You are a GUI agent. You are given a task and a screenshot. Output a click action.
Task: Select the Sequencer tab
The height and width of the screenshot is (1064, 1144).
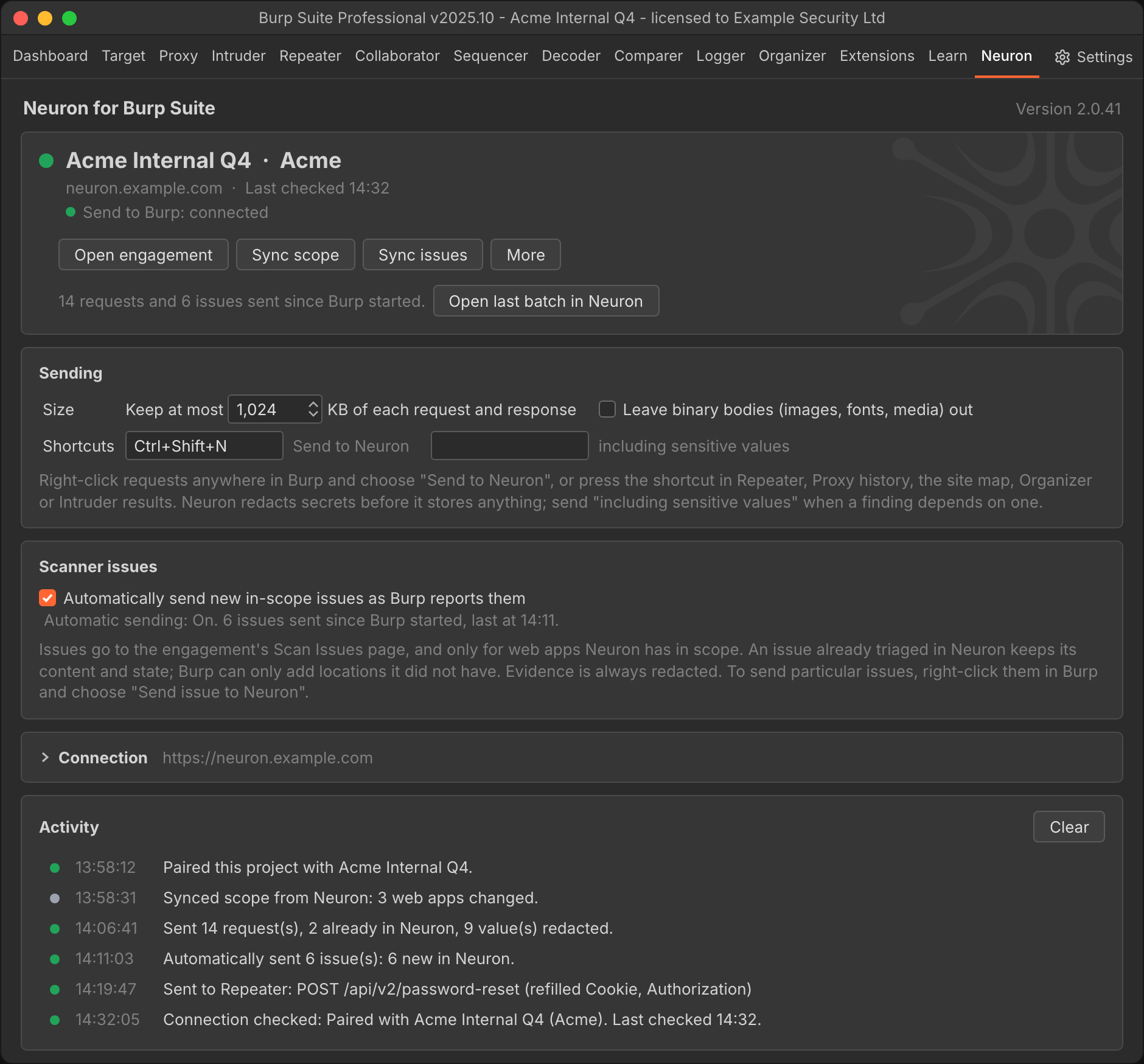(x=490, y=56)
